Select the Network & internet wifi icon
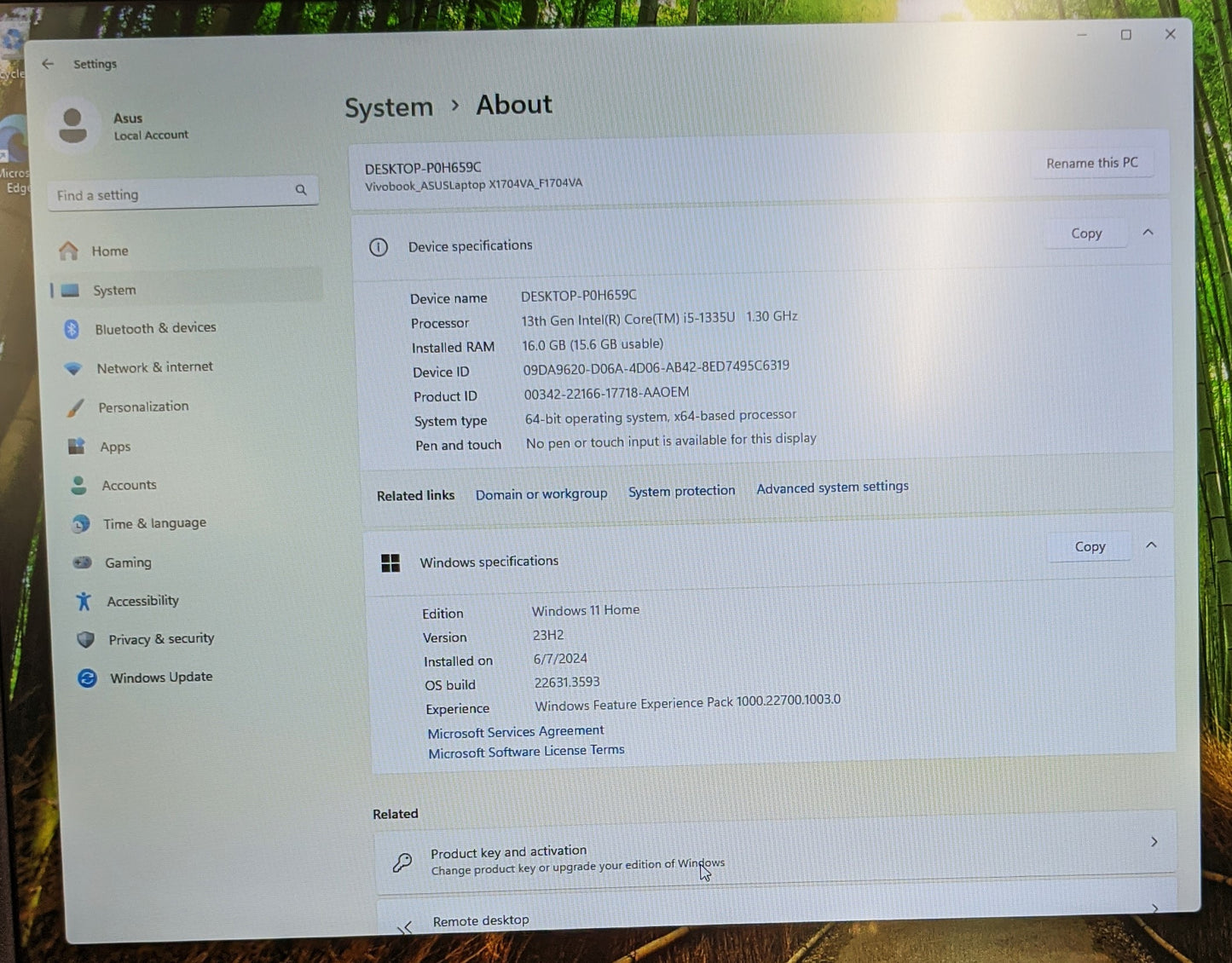This screenshot has width=1232, height=963. (73, 368)
